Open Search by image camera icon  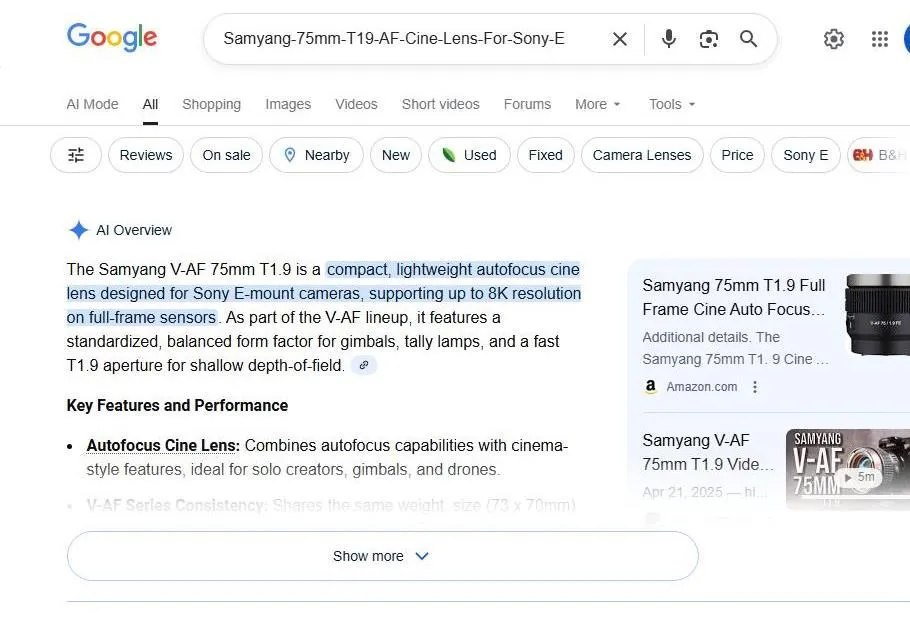click(x=709, y=39)
